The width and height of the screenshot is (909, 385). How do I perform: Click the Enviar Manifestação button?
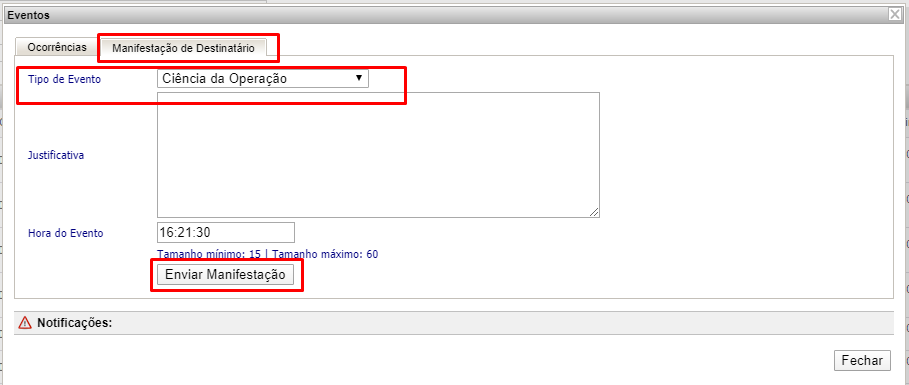click(226, 275)
